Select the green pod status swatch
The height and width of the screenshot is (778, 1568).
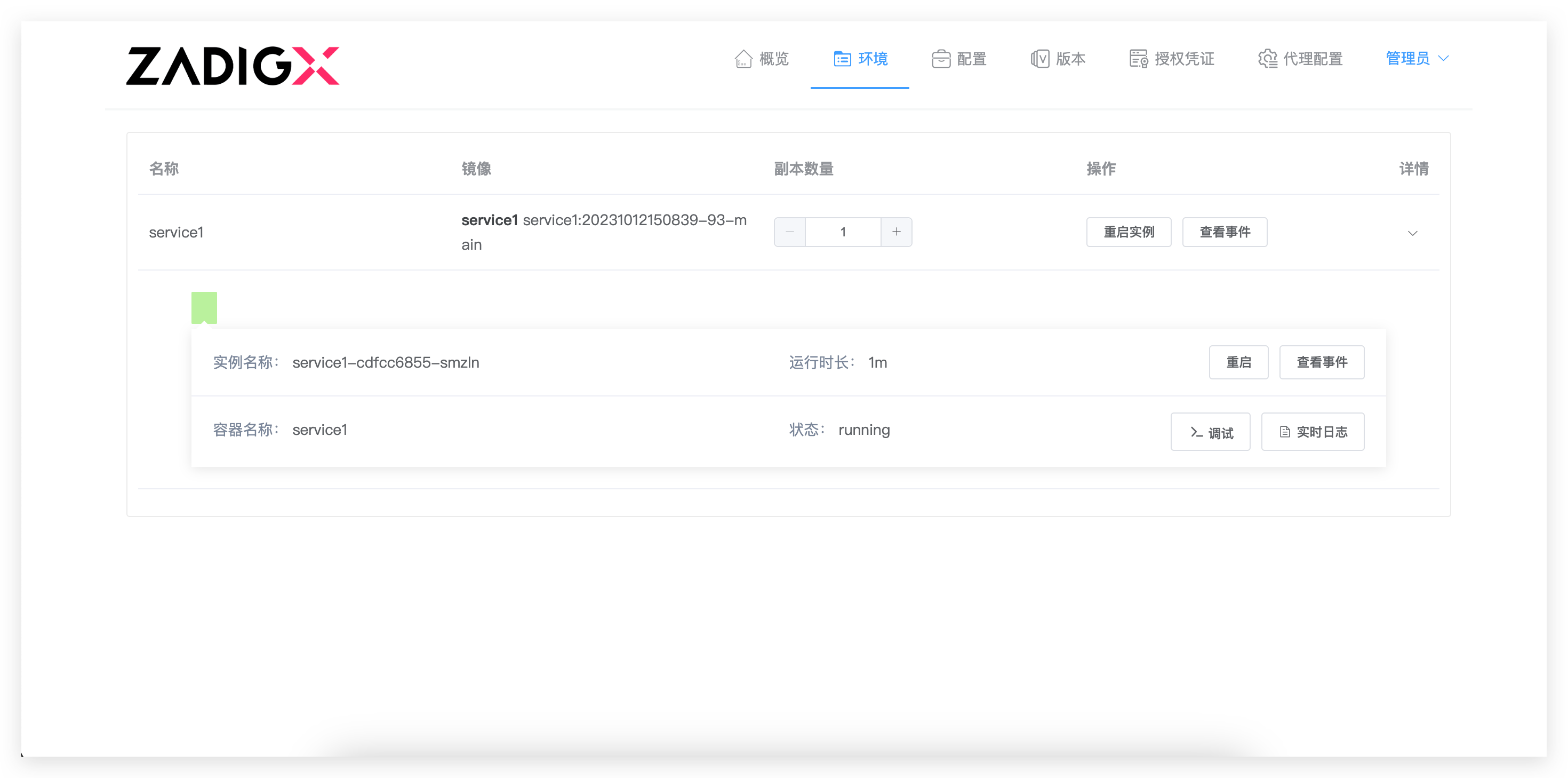click(204, 307)
